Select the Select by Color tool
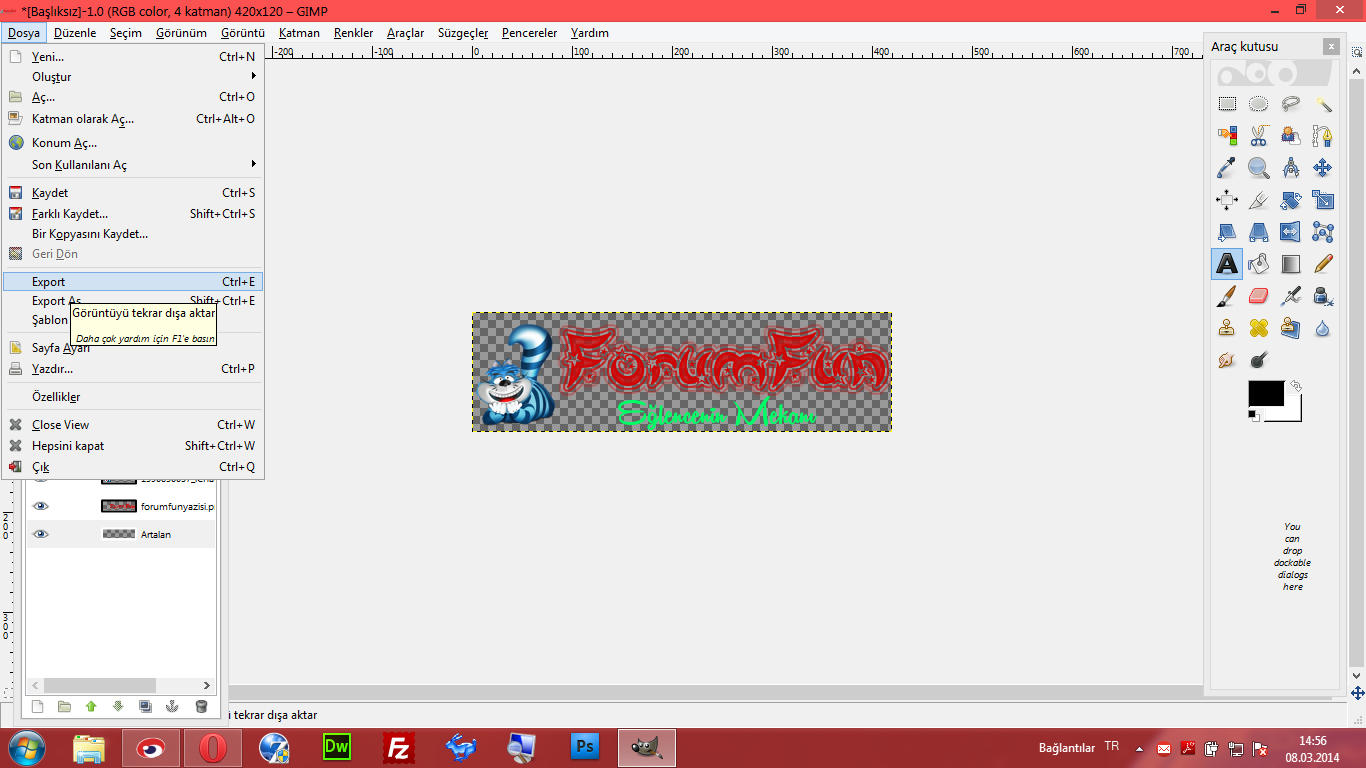This screenshot has height=768, width=1366. click(x=1227, y=136)
